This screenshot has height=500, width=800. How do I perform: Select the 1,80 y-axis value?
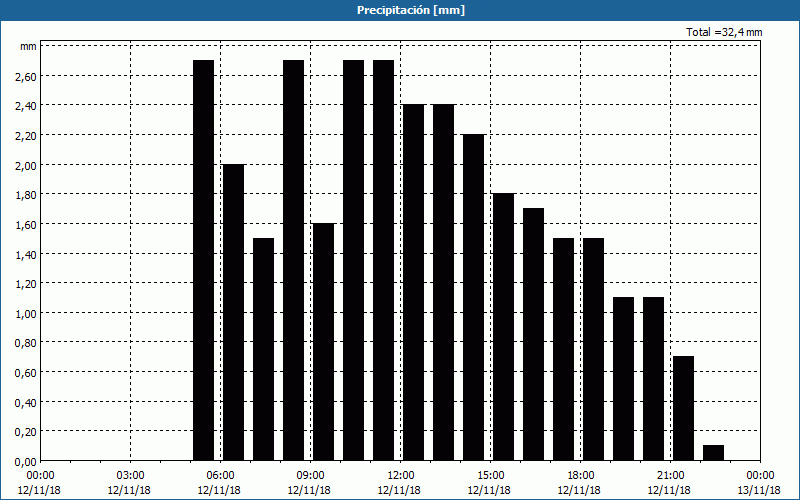coord(26,195)
